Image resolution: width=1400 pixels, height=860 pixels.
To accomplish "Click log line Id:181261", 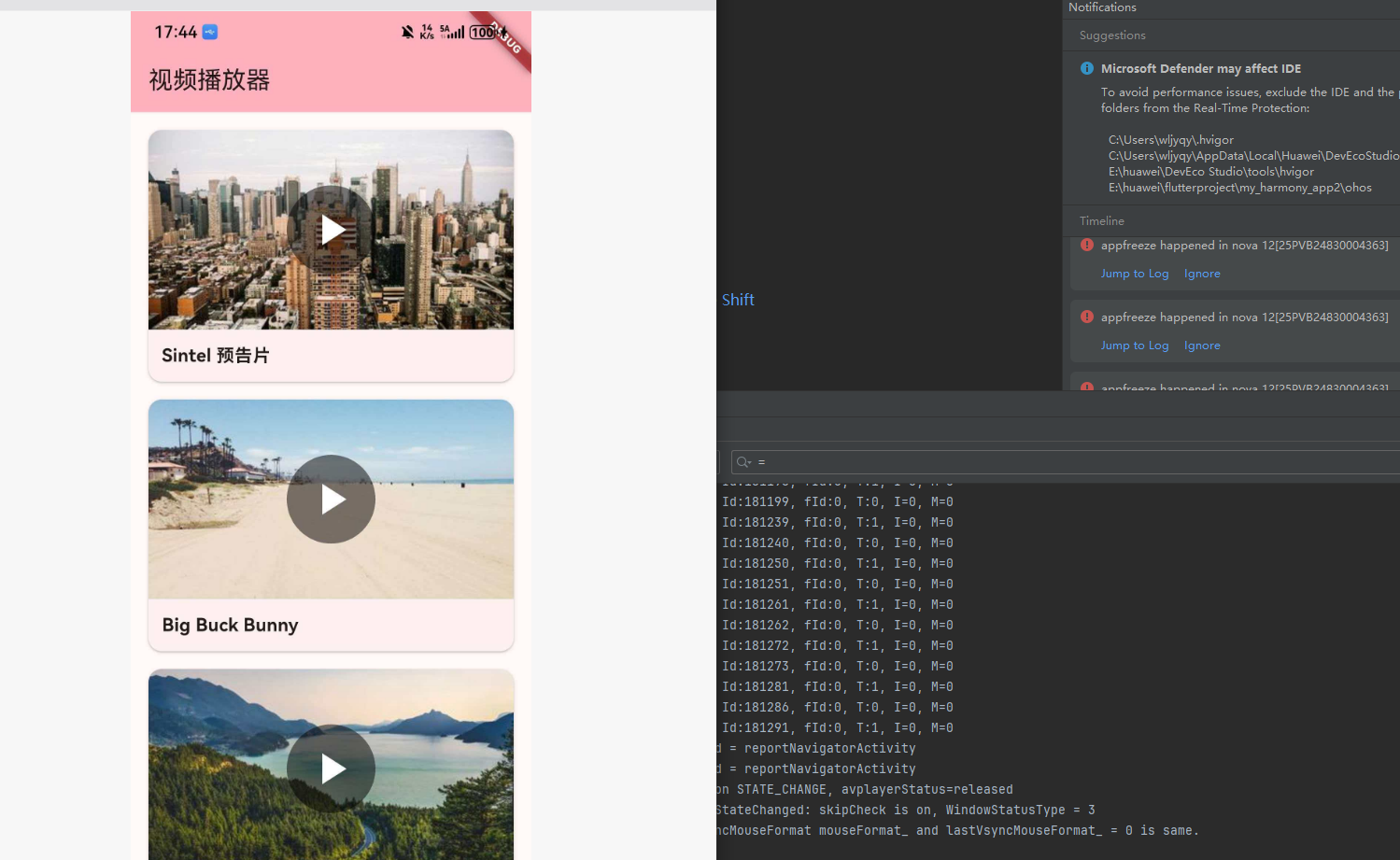I will (x=838, y=605).
